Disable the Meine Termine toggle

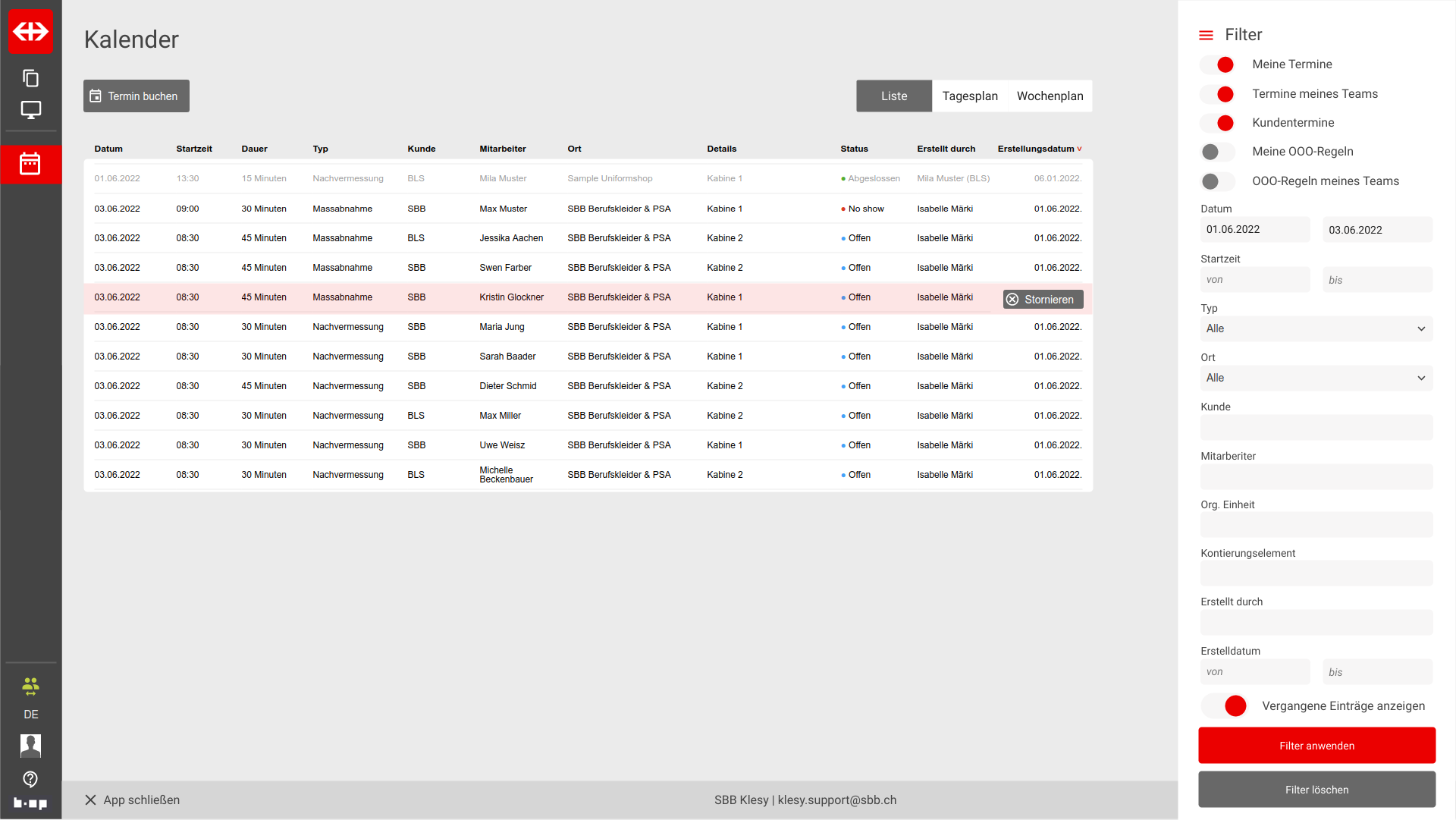point(1218,64)
